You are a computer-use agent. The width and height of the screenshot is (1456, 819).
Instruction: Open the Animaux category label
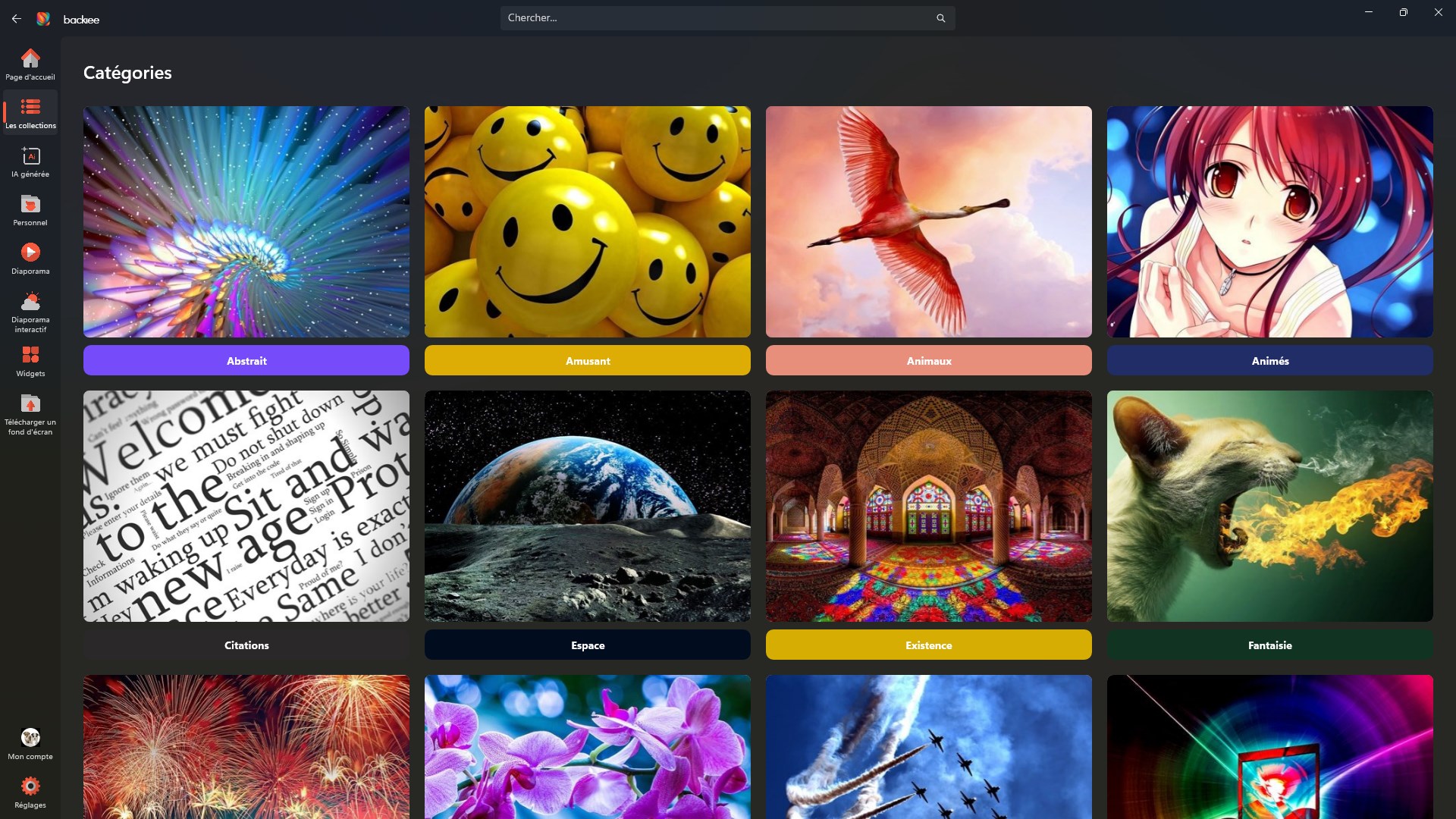coord(929,361)
